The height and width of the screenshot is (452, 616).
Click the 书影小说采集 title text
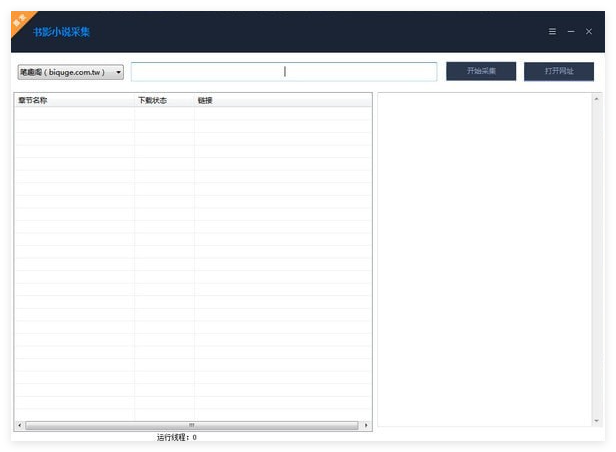point(61,32)
